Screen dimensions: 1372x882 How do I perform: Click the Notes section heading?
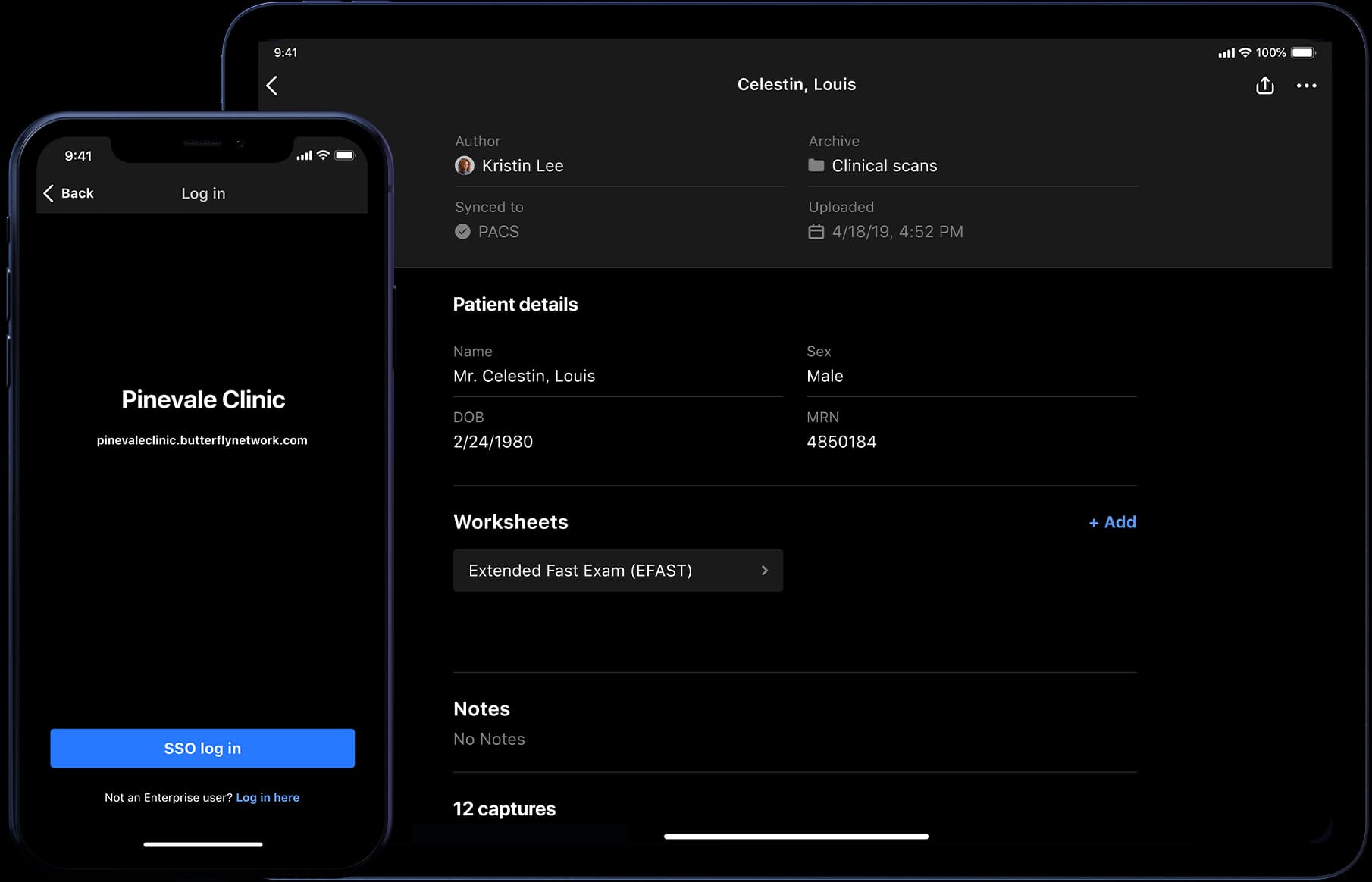pyautogui.click(x=481, y=709)
